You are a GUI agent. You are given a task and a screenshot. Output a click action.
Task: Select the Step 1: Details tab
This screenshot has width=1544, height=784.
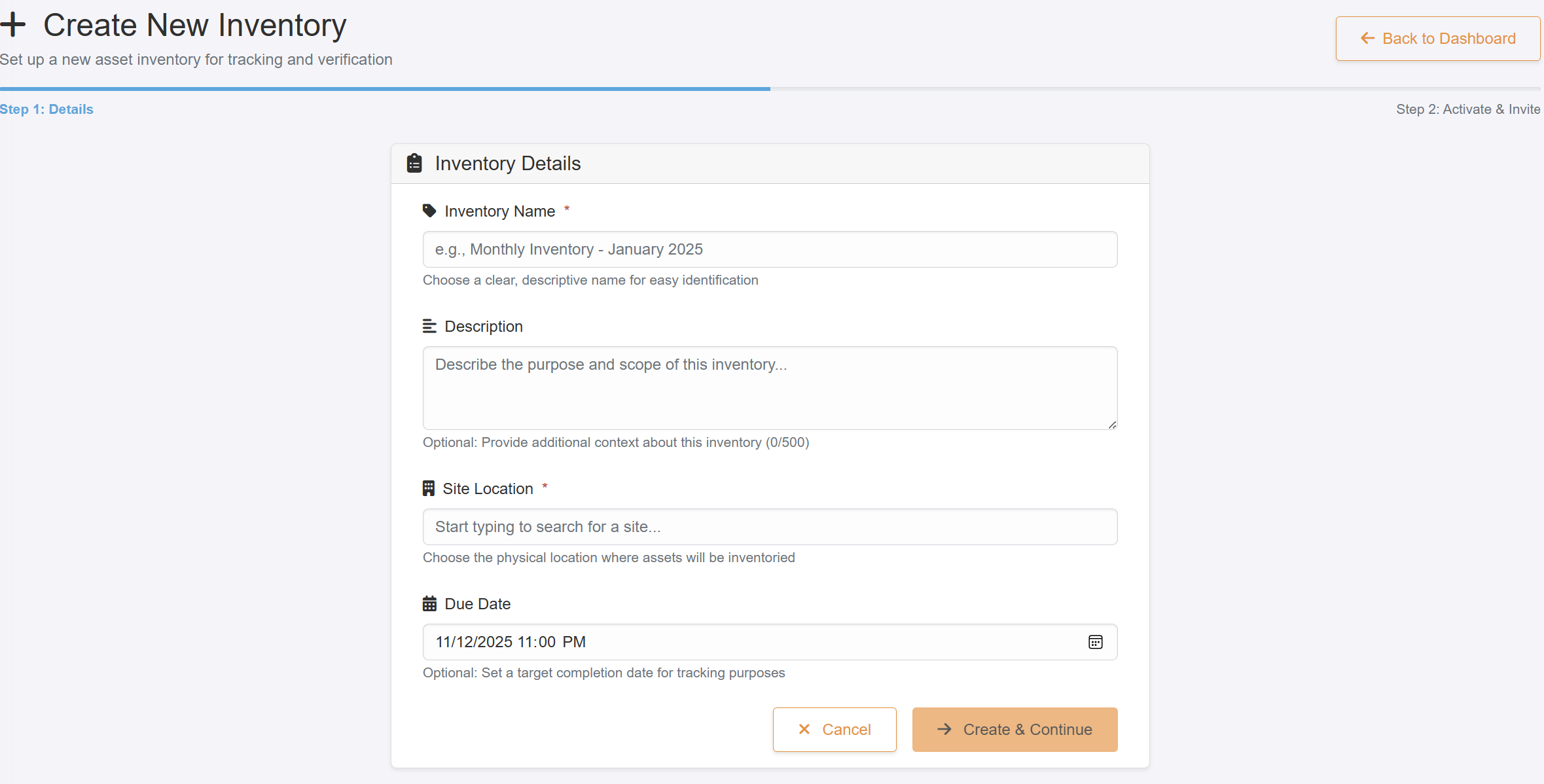(x=47, y=109)
